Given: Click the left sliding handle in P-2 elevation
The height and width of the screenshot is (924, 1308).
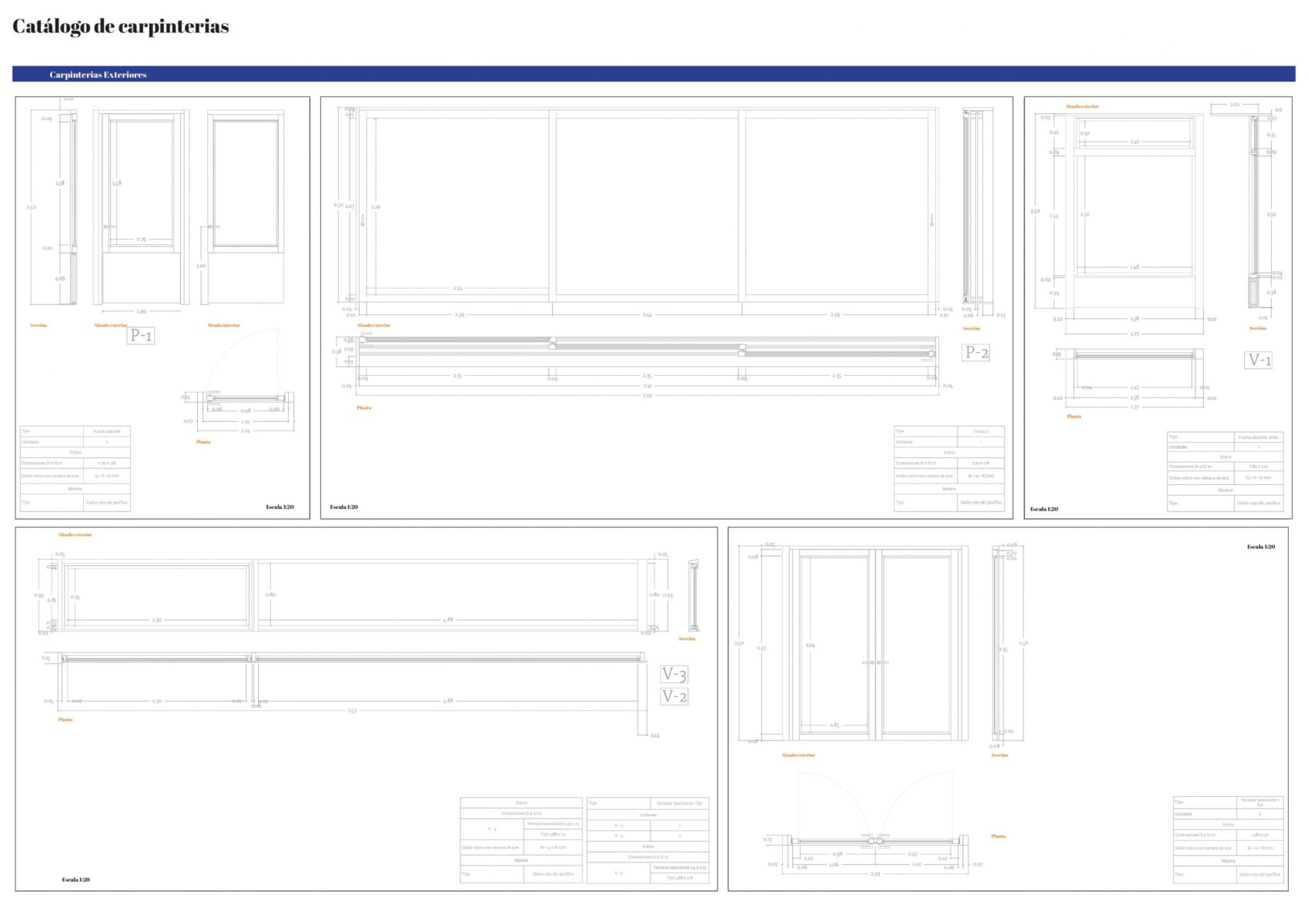Looking at the screenshot, I should point(363,220).
